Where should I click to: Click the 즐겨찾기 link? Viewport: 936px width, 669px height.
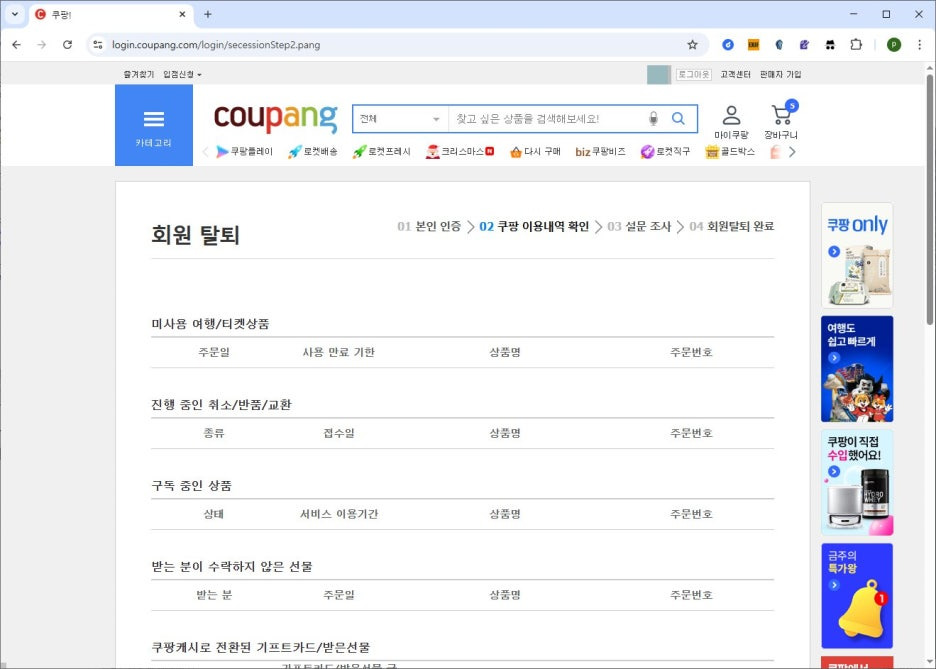tap(138, 75)
